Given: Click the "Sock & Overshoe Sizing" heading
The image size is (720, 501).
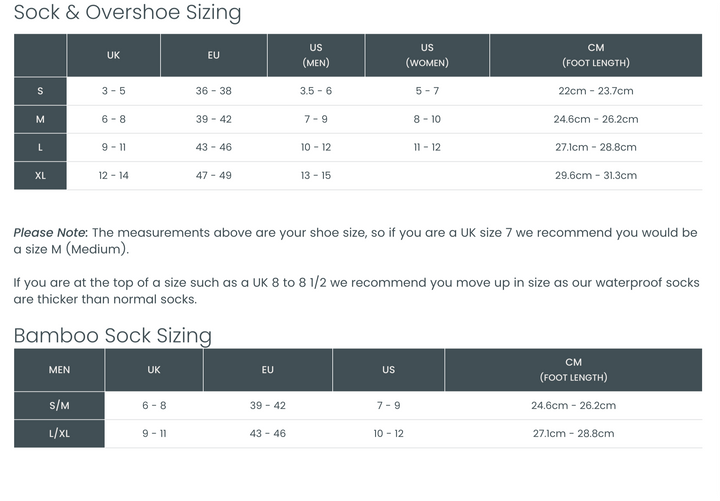Looking at the screenshot, I should (x=127, y=13).
